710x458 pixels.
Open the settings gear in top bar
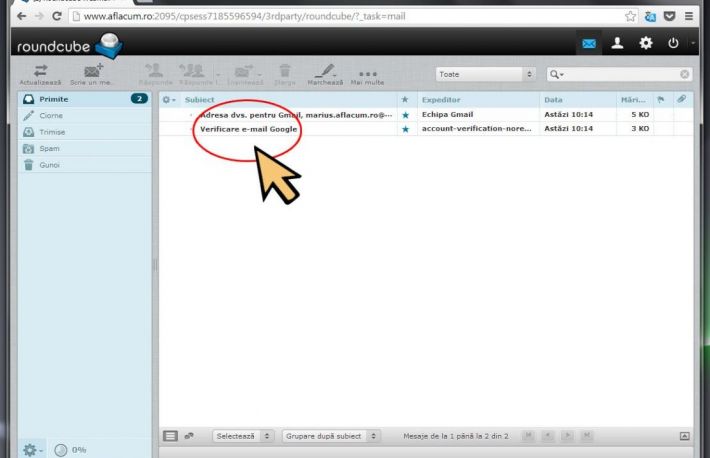point(645,43)
